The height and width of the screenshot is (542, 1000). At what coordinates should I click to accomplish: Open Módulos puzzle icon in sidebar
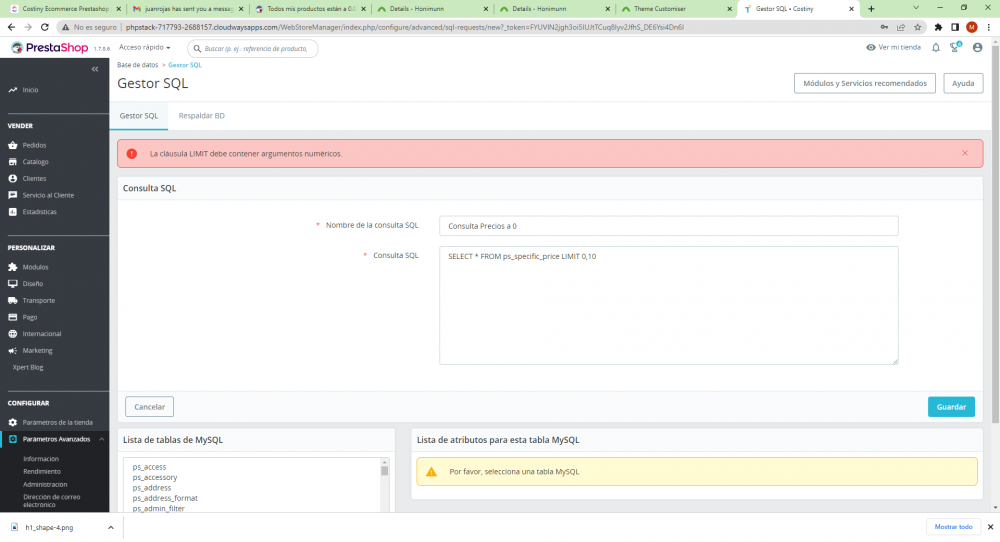13,267
